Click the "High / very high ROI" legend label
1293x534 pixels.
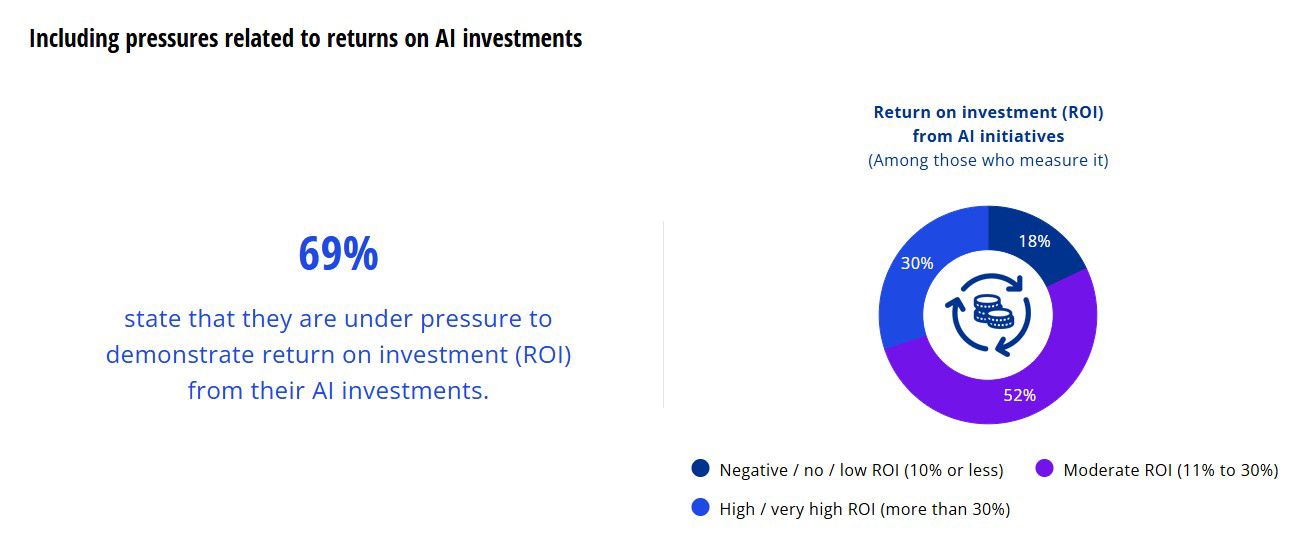[864, 509]
